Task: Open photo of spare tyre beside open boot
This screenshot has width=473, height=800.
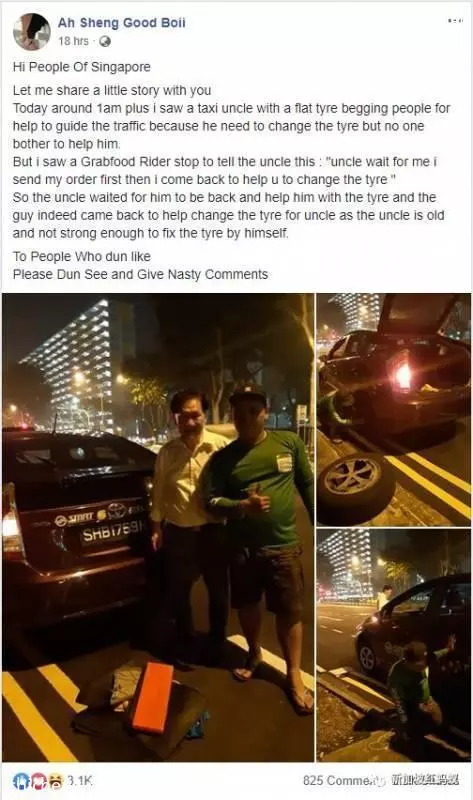Action: coord(393,410)
